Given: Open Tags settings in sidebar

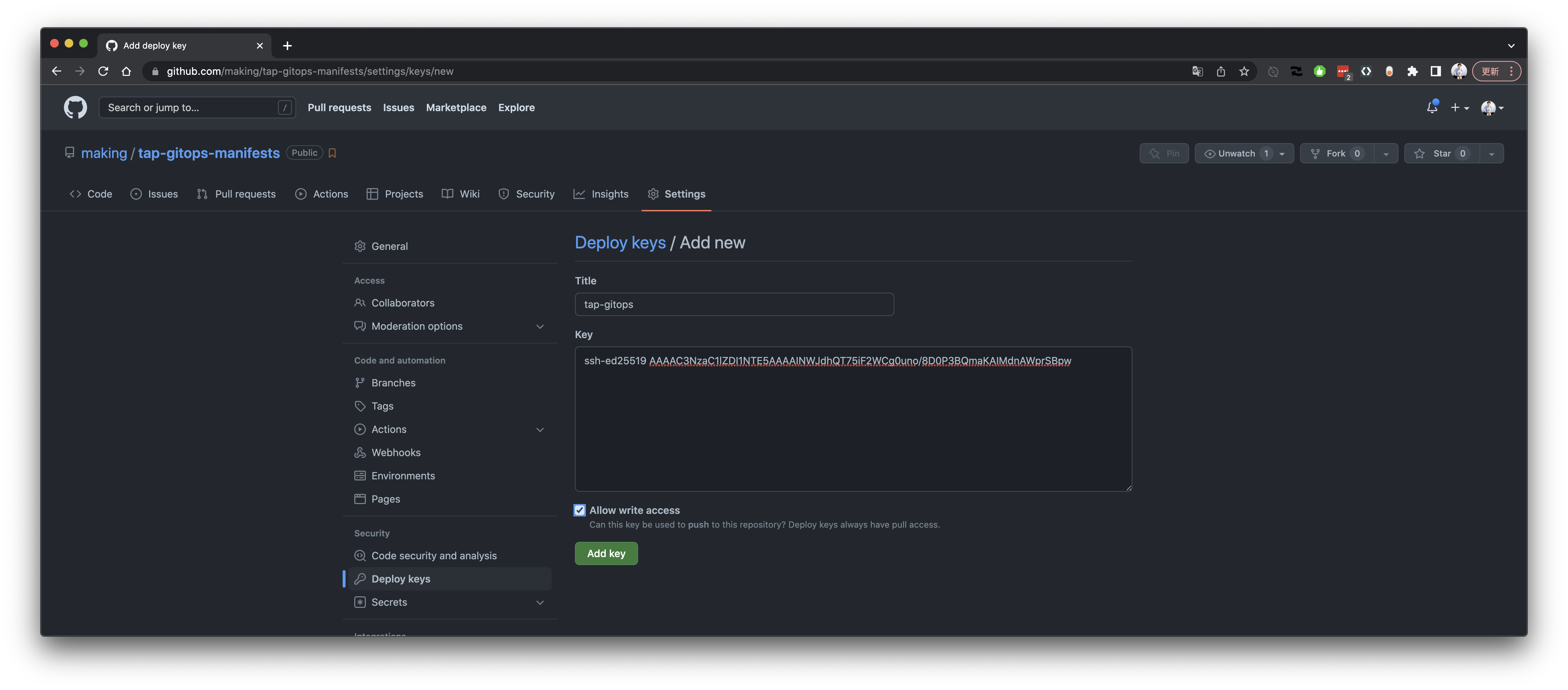Looking at the screenshot, I should (x=374, y=406).
